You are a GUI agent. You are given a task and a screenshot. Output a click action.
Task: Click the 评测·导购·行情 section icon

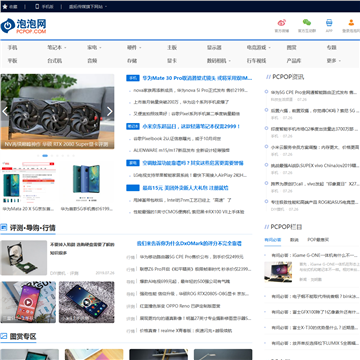(x=4, y=228)
